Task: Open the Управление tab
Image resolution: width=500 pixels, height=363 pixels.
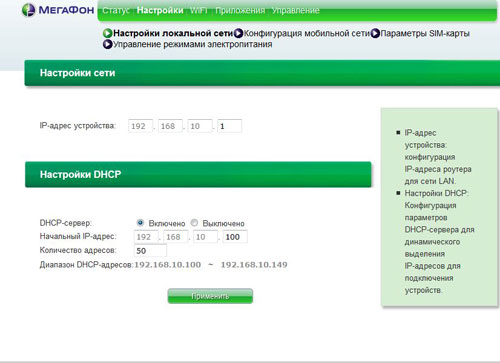Action: (295, 11)
